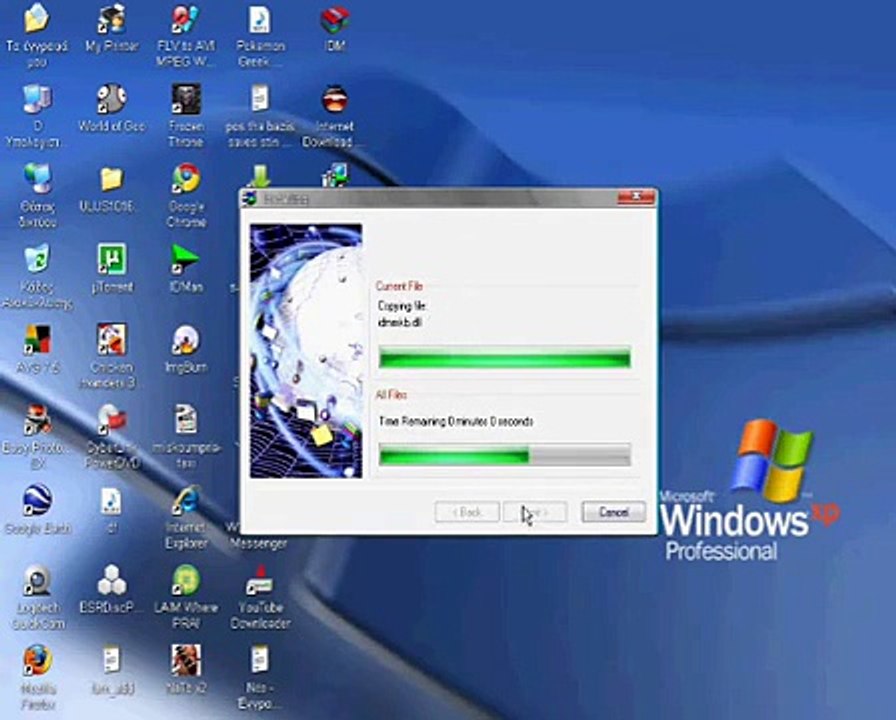Click the All Files progress bar
Viewport: 896px width, 720px height.
(505, 455)
